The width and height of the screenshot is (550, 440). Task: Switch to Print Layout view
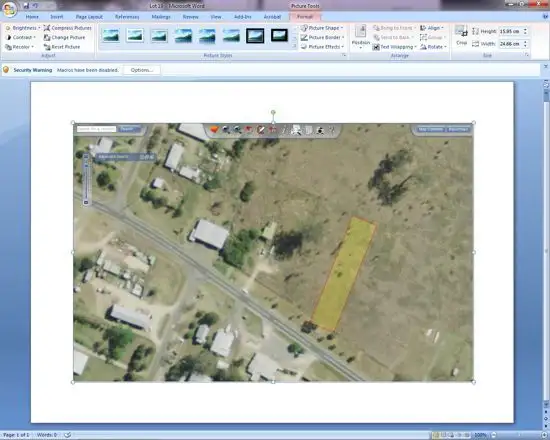436,435
